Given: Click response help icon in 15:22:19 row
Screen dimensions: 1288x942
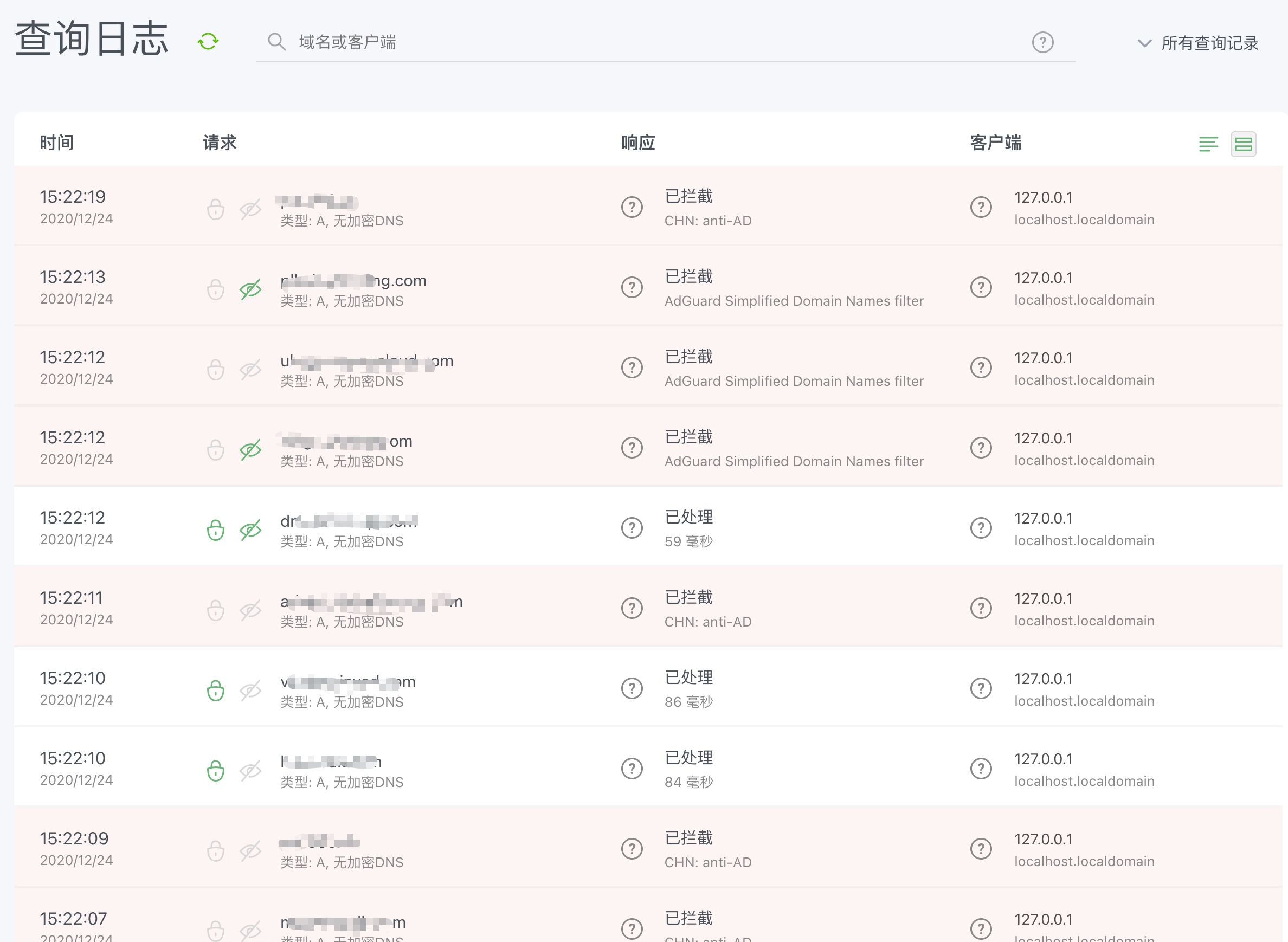Looking at the screenshot, I should [x=632, y=207].
